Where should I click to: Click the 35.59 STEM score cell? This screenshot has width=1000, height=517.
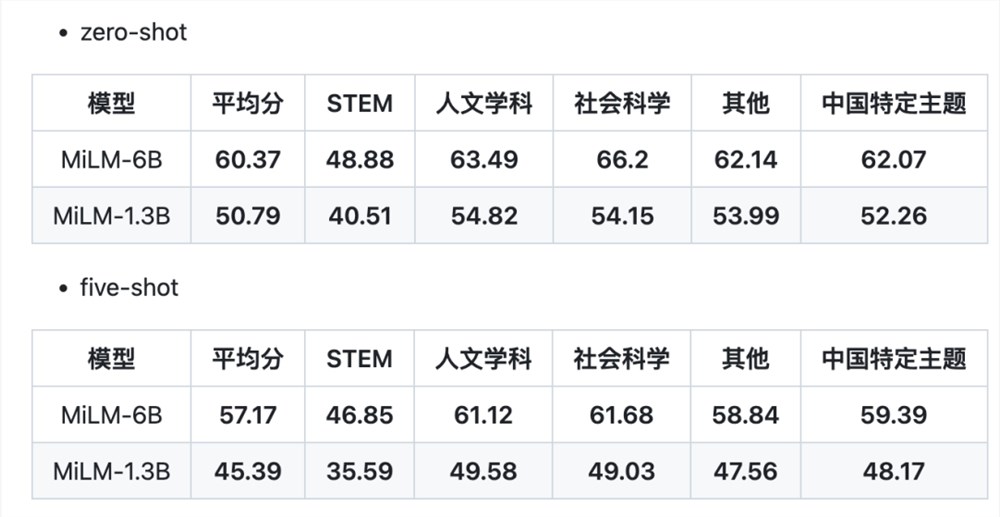point(360,471)
